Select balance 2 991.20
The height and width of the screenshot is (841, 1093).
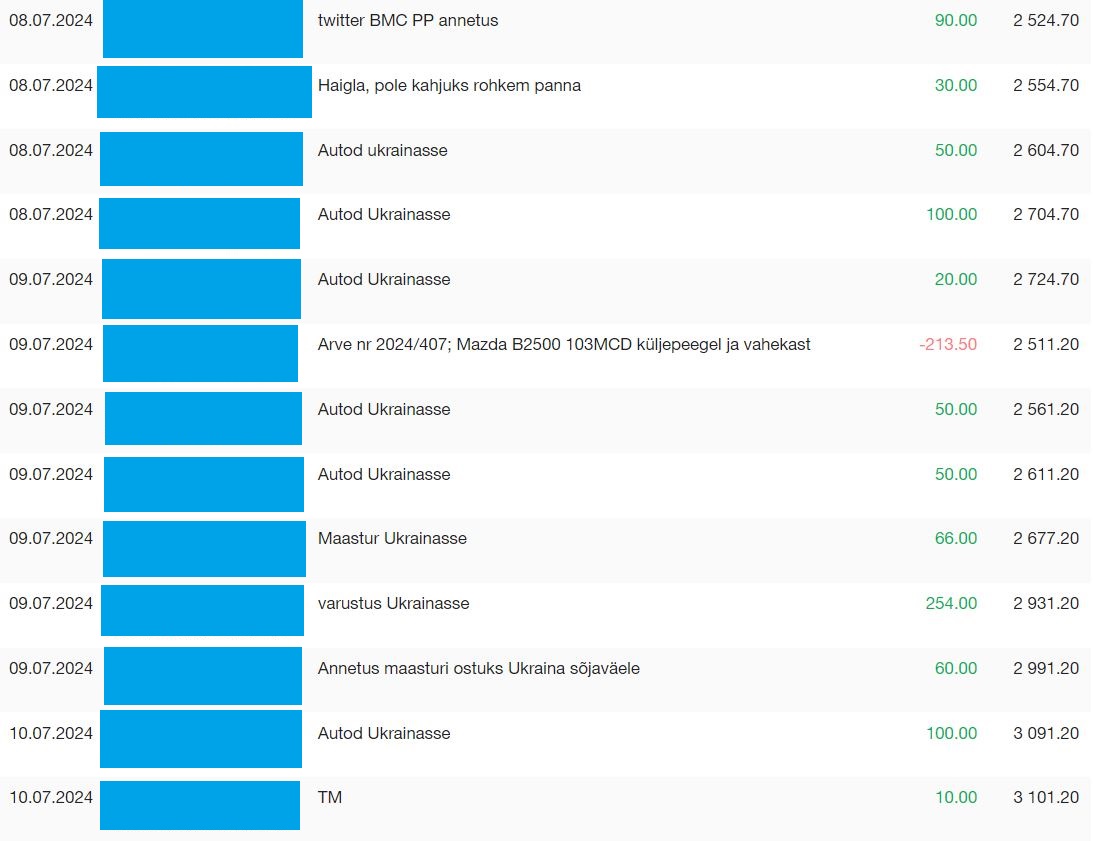pos(1046,668)
